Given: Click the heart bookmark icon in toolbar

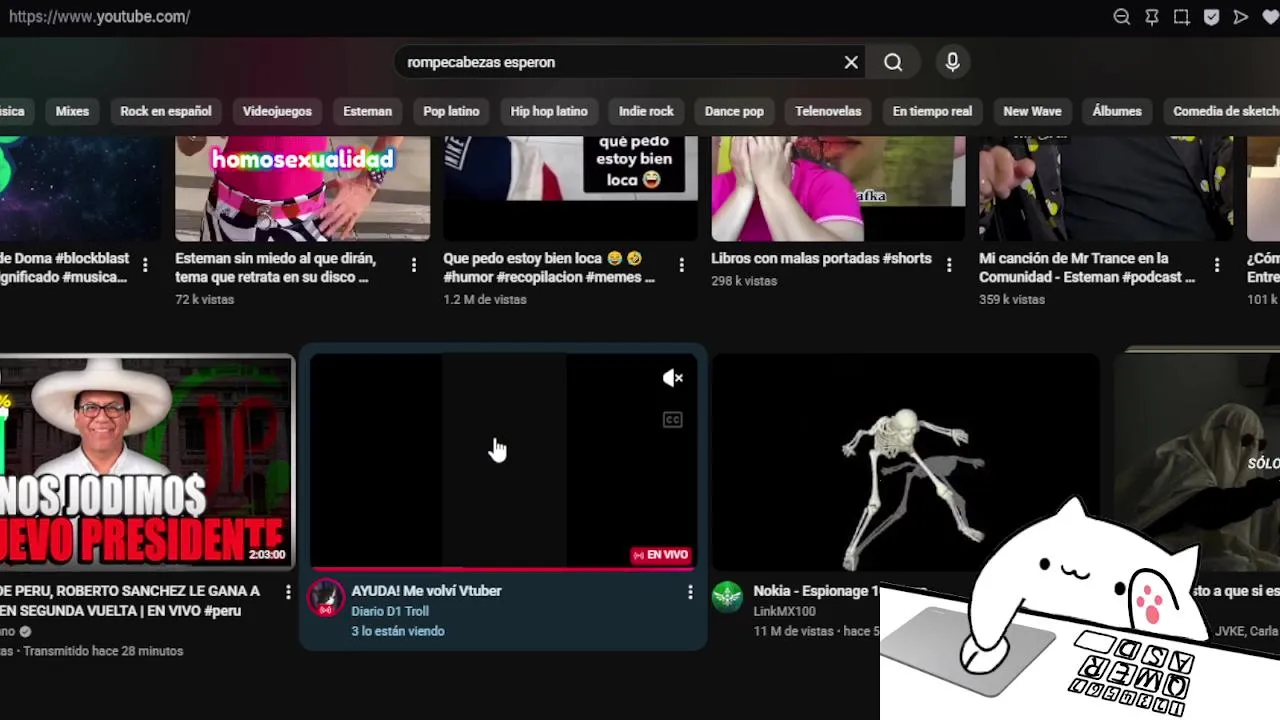Looking at the screenshot, I should coord(1270,17).
